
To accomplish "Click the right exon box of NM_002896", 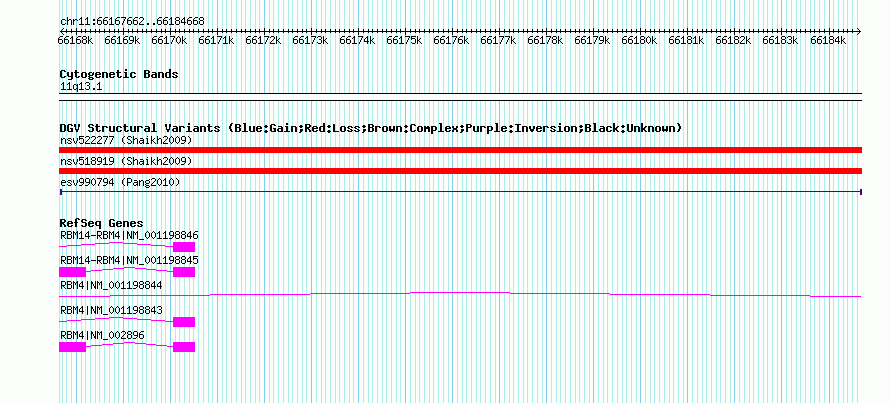I will (x=184, y=347).
